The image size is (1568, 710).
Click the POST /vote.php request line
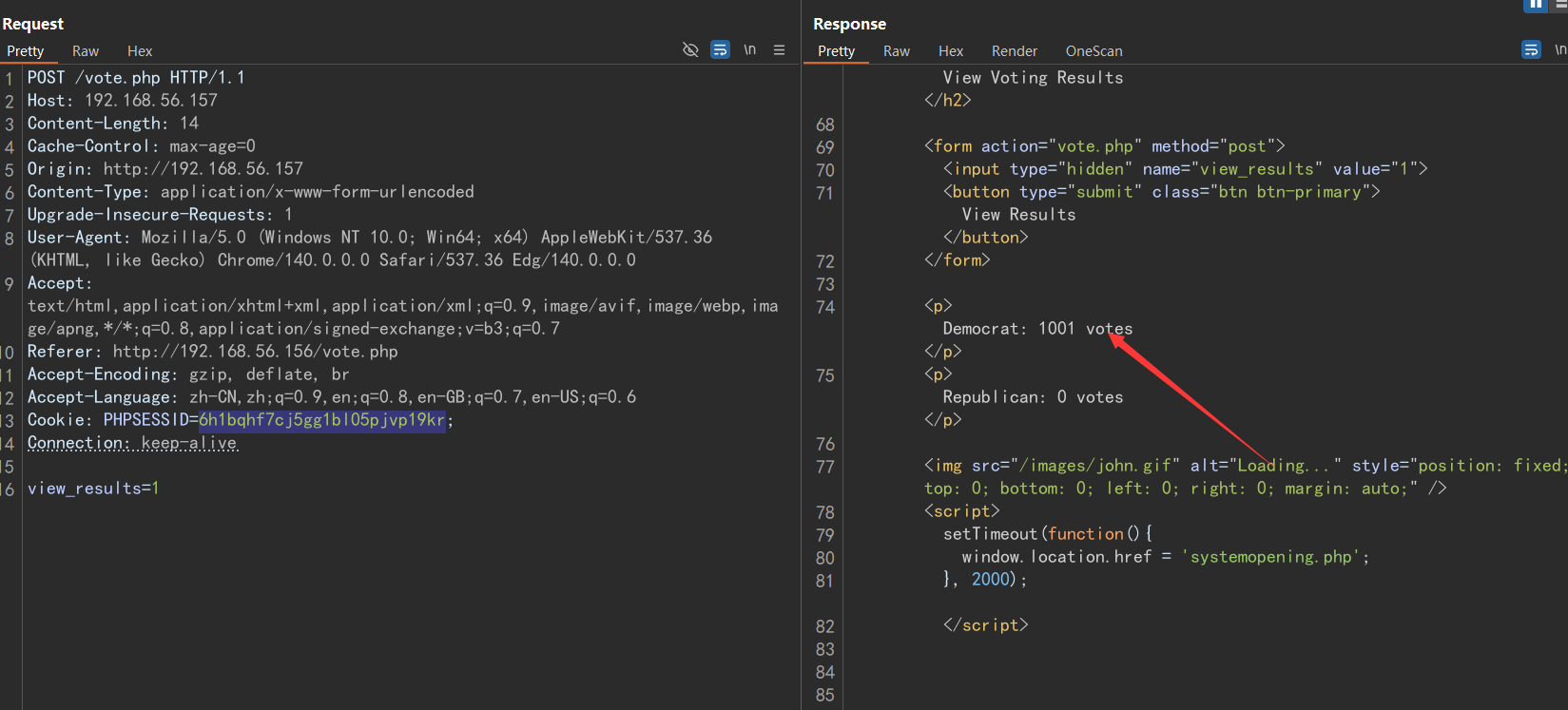point(136,78)
